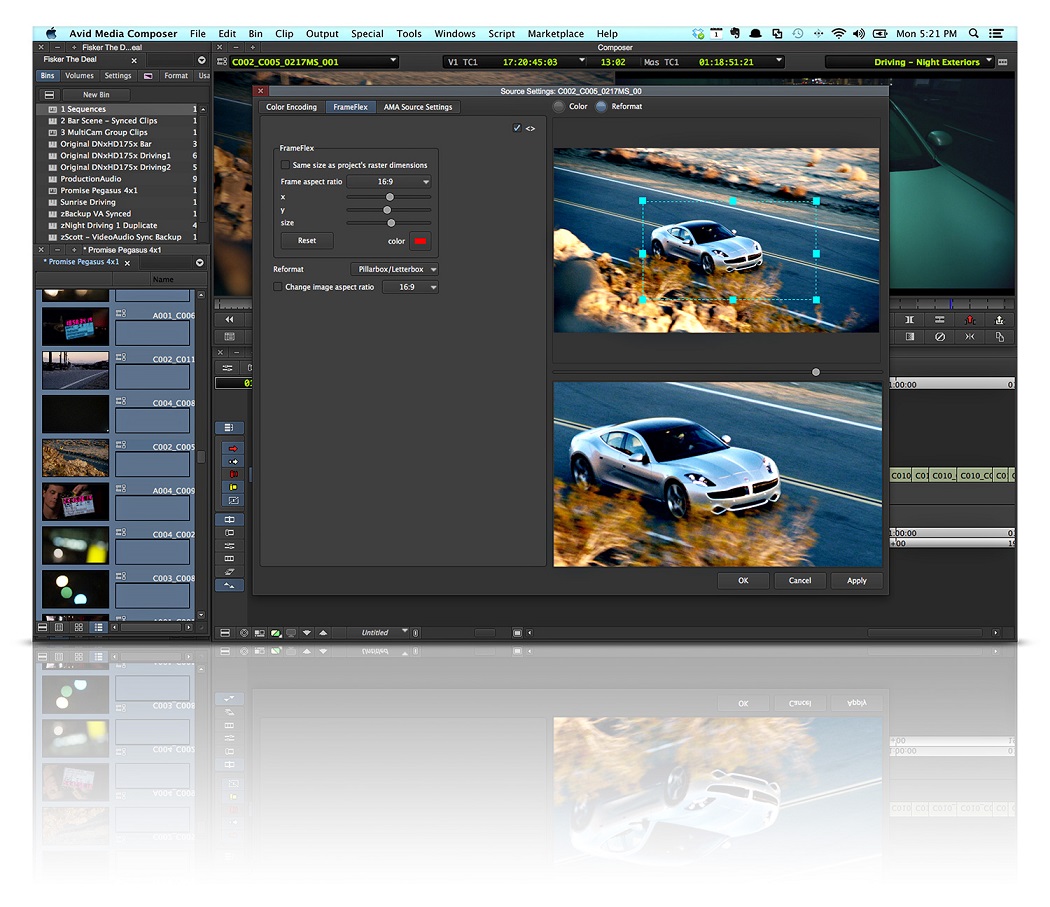Viewport: 1050px width, 907px height.
Task: Click the red Lift arrow in Composer toolbar
Action: (x=970, y=320)
